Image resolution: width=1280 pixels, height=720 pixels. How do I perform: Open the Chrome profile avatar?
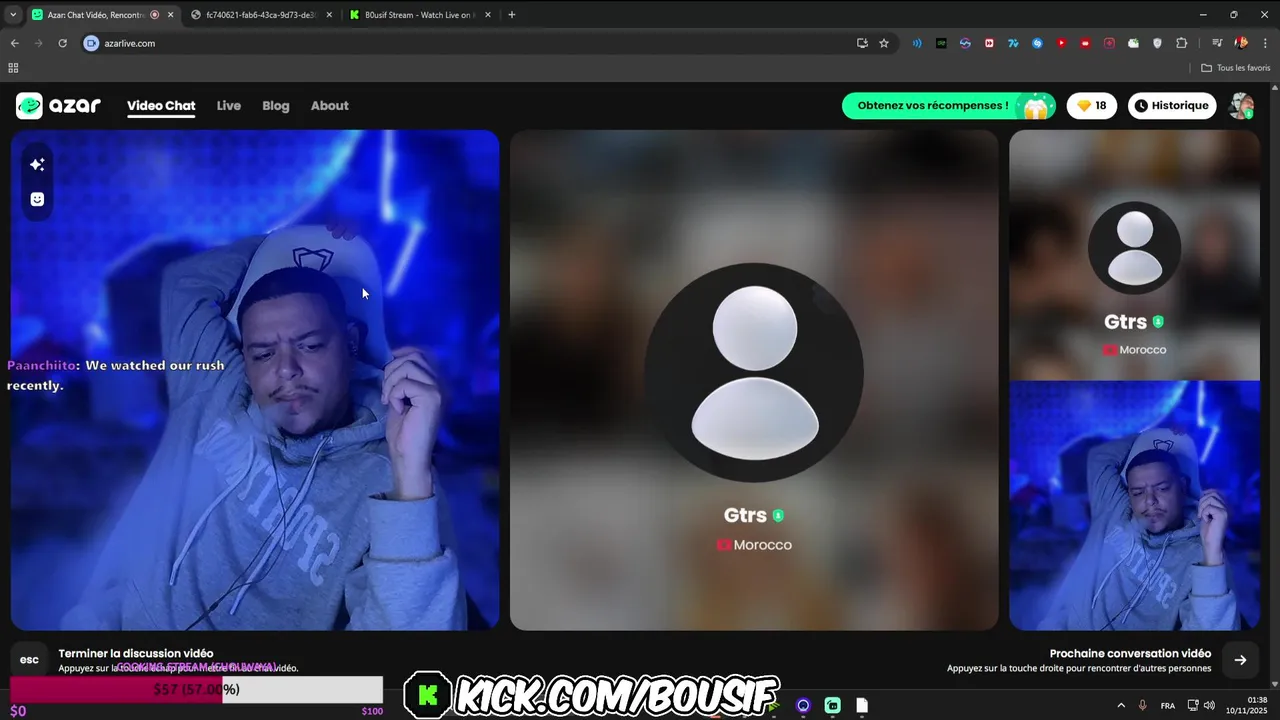click(x=1241, y=43)
